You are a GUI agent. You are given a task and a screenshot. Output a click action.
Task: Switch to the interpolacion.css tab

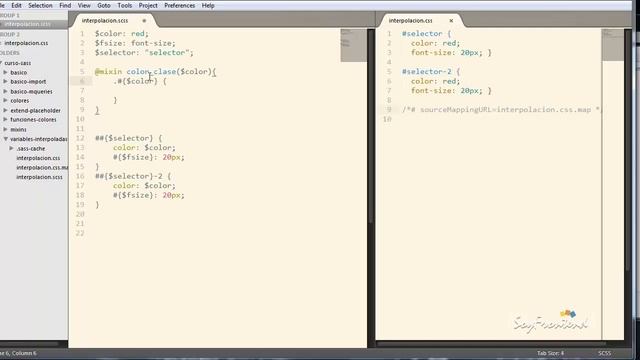coord(410,20)
